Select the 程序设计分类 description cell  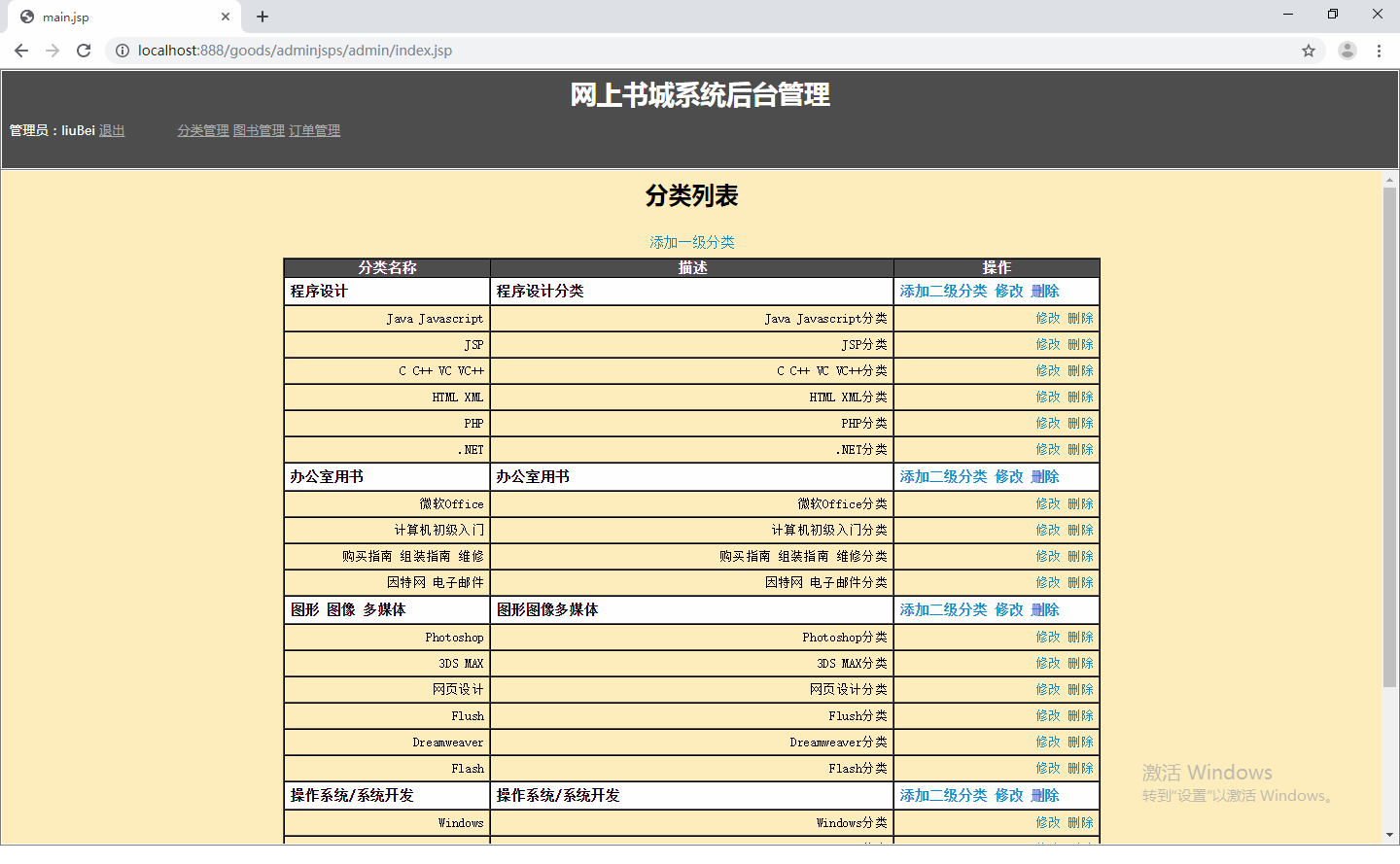(692, 292)
